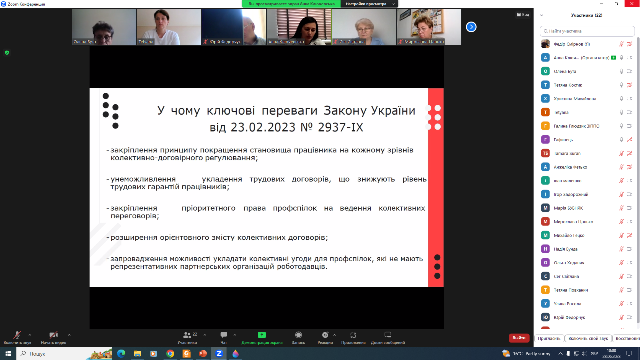Open video options arrow beside camera

coord(69,335)
